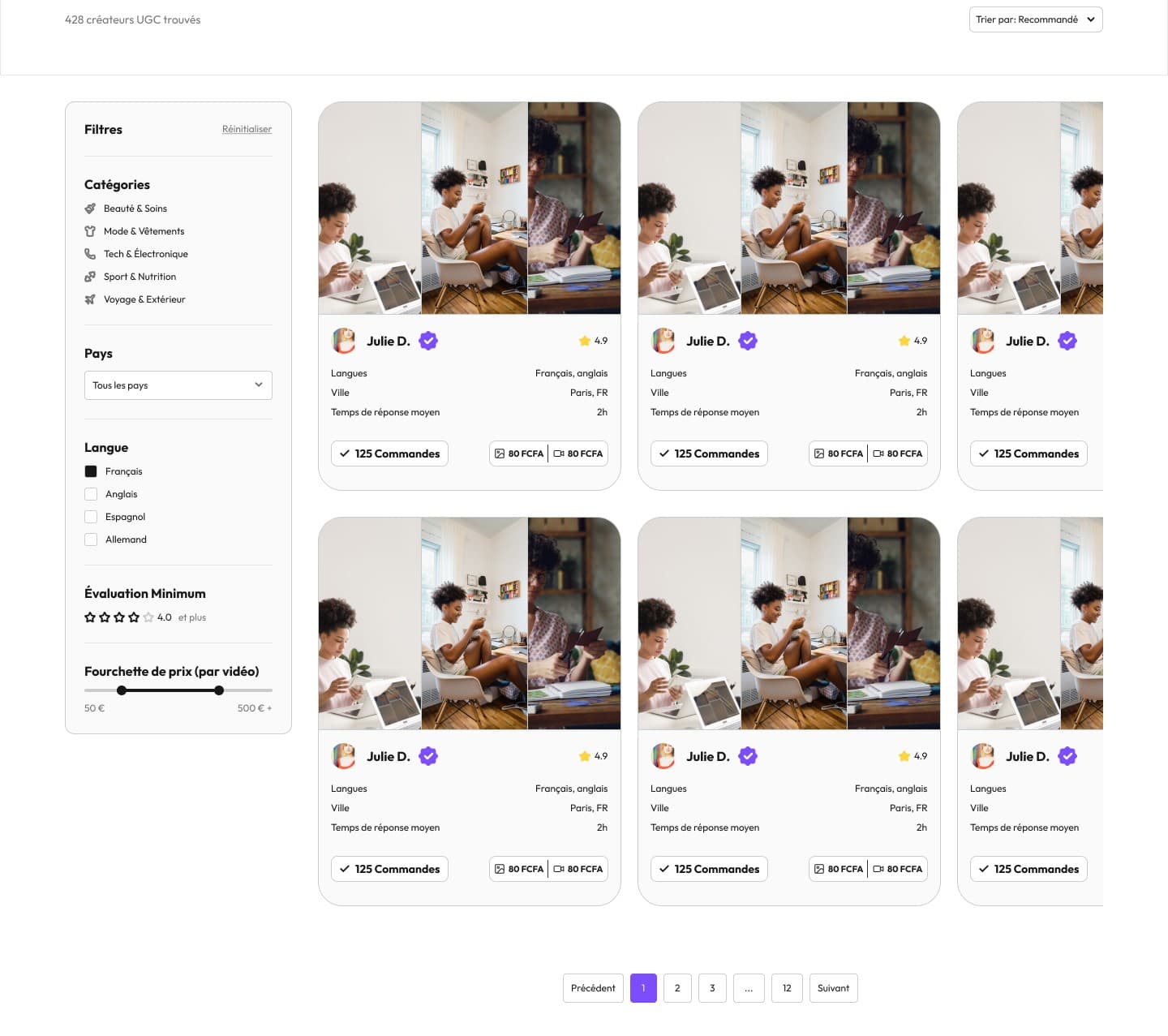
Task: Click the avatar on the top-left Julie D. card
Action: 344,341
